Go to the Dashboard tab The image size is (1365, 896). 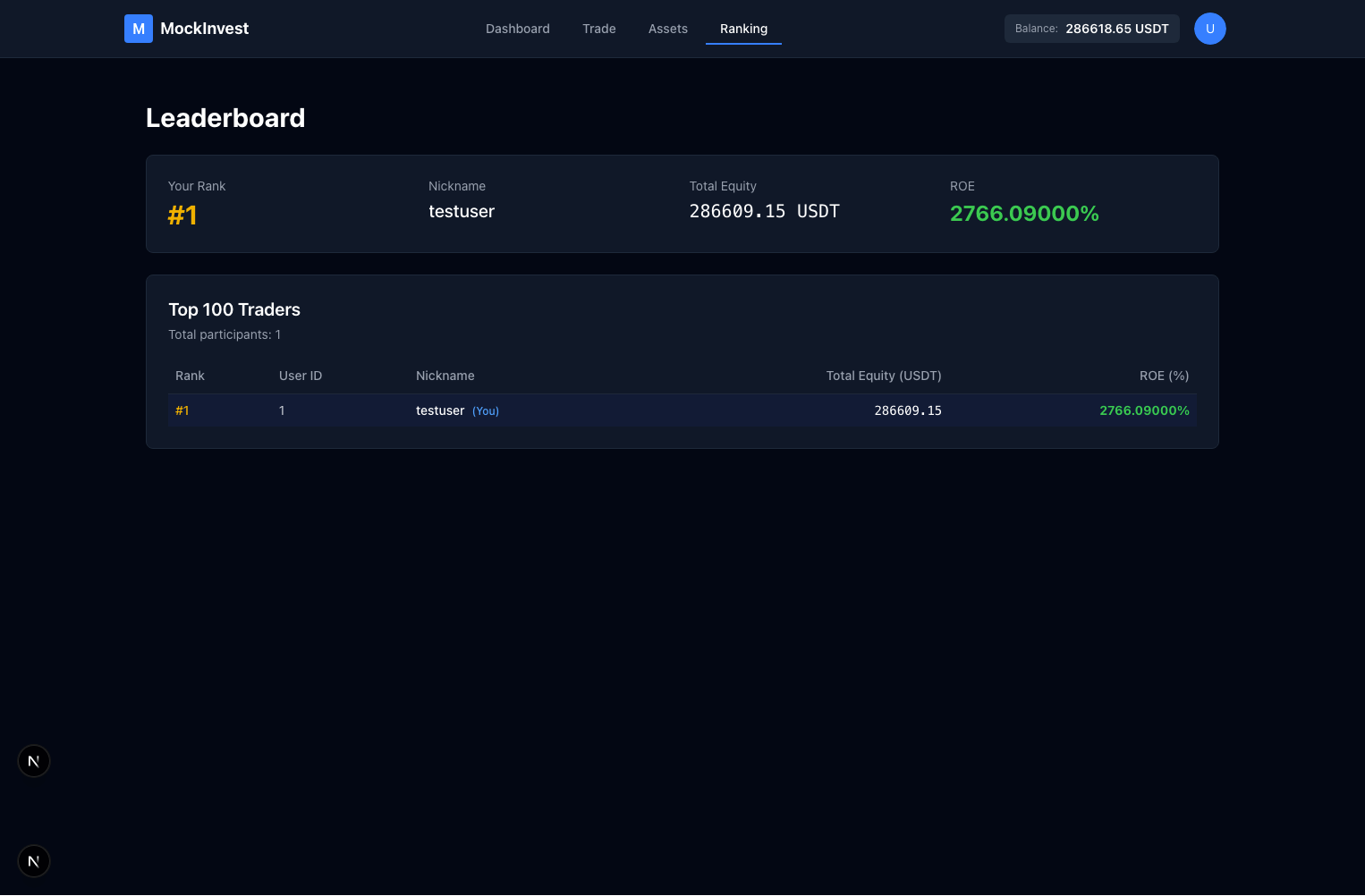coord(517,29)
